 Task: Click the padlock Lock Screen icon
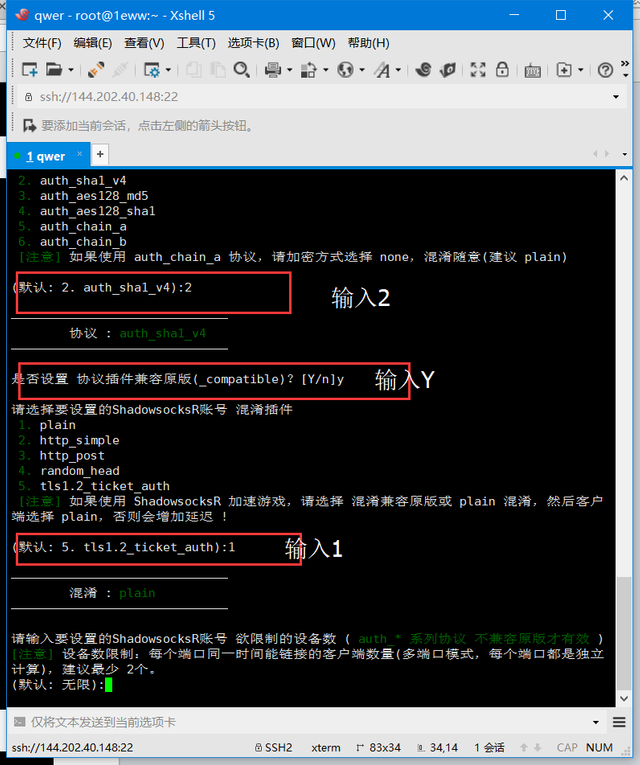point(502,70)
